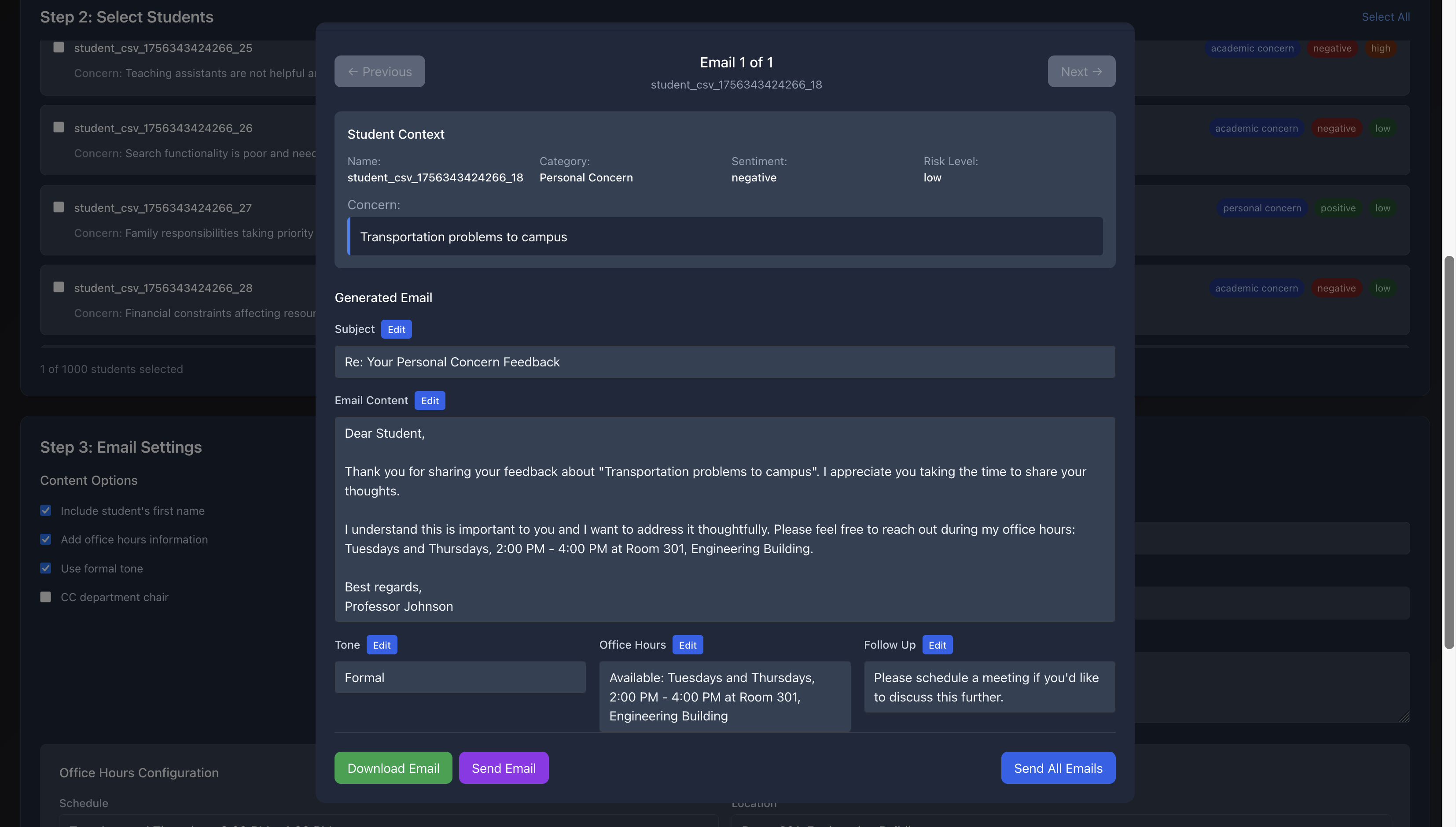Image resolution: width=1456 pixels, height=827 pixels.
Task: Toggle Include student's first name checkbox
Action: coord(46,511)
